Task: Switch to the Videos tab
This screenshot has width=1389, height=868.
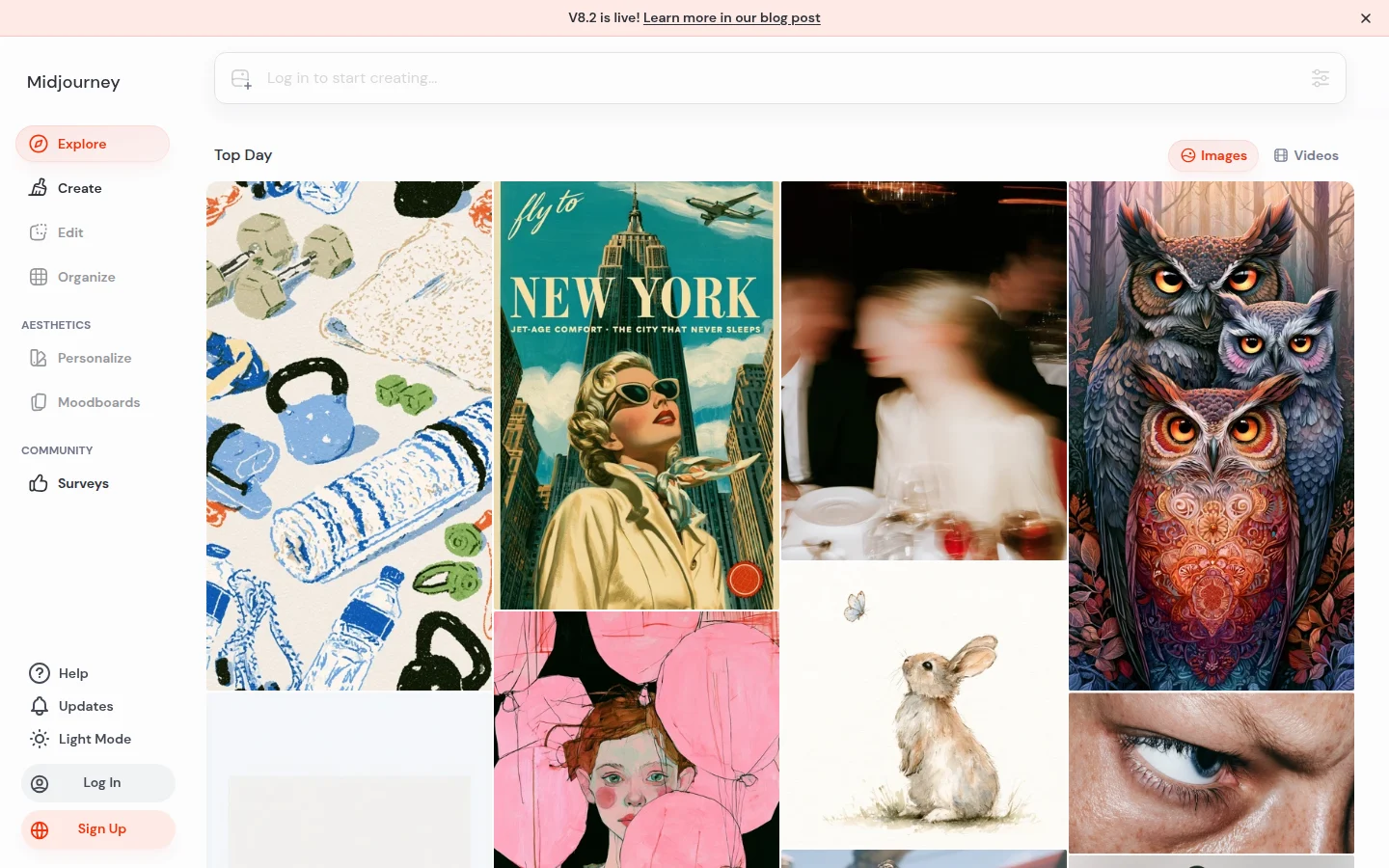Action: (x=1306, y=155)
